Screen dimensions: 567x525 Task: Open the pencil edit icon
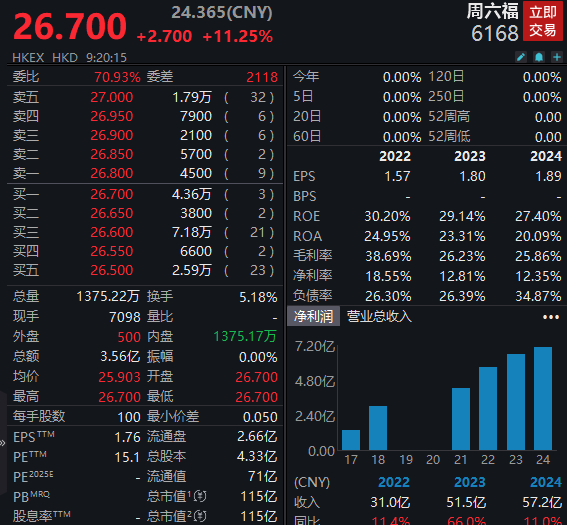click(x=521, y=57)
